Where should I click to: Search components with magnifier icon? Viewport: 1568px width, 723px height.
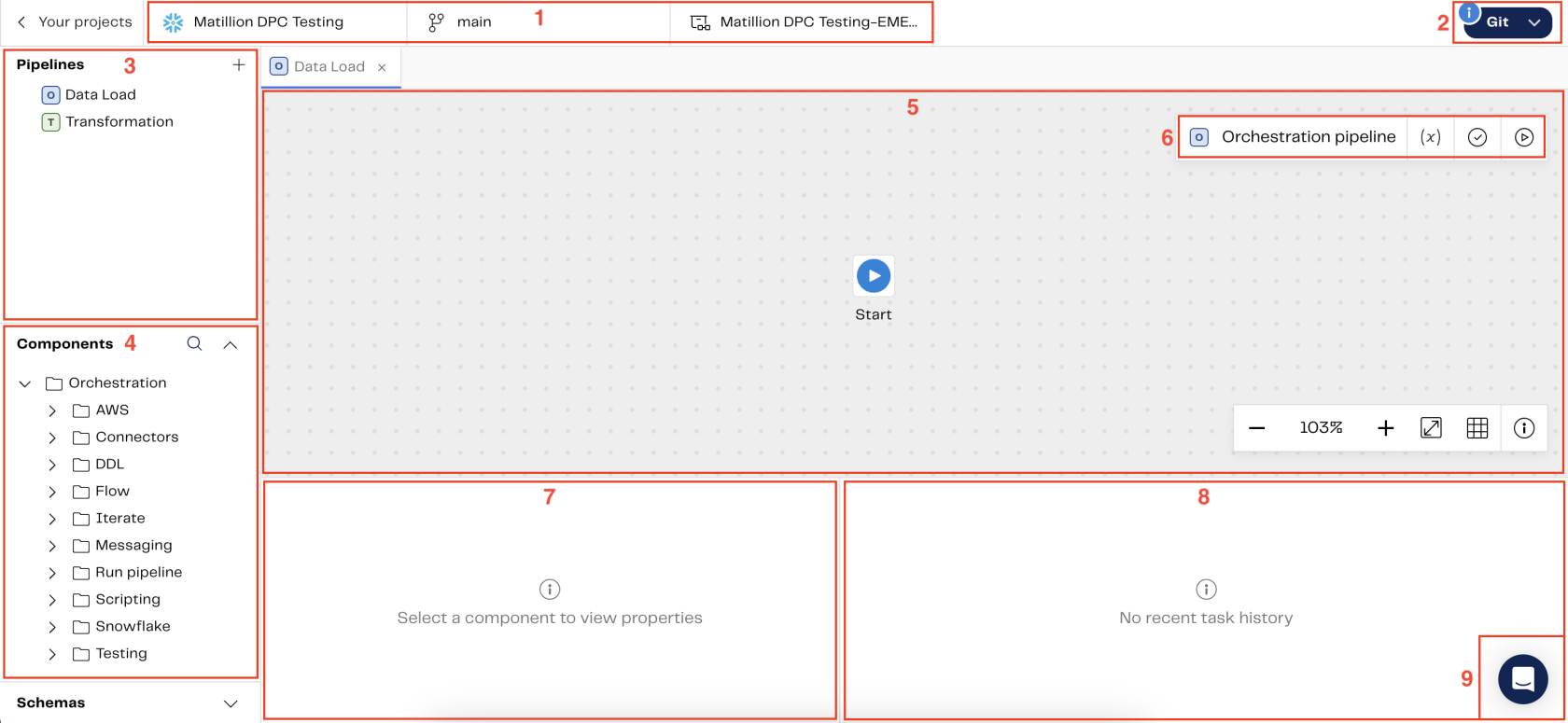point(194,343)
